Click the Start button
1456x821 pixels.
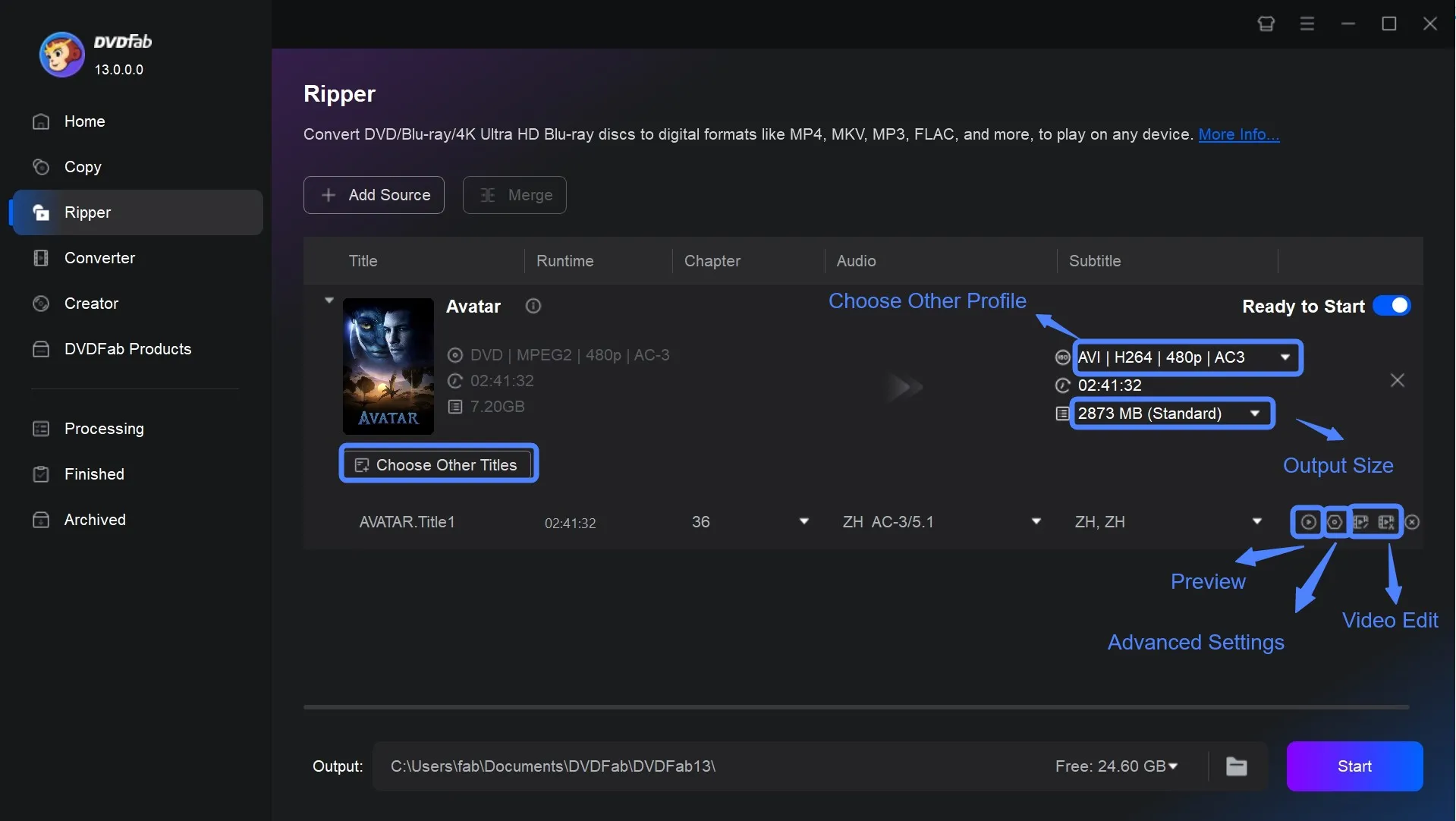point(1354,766)
